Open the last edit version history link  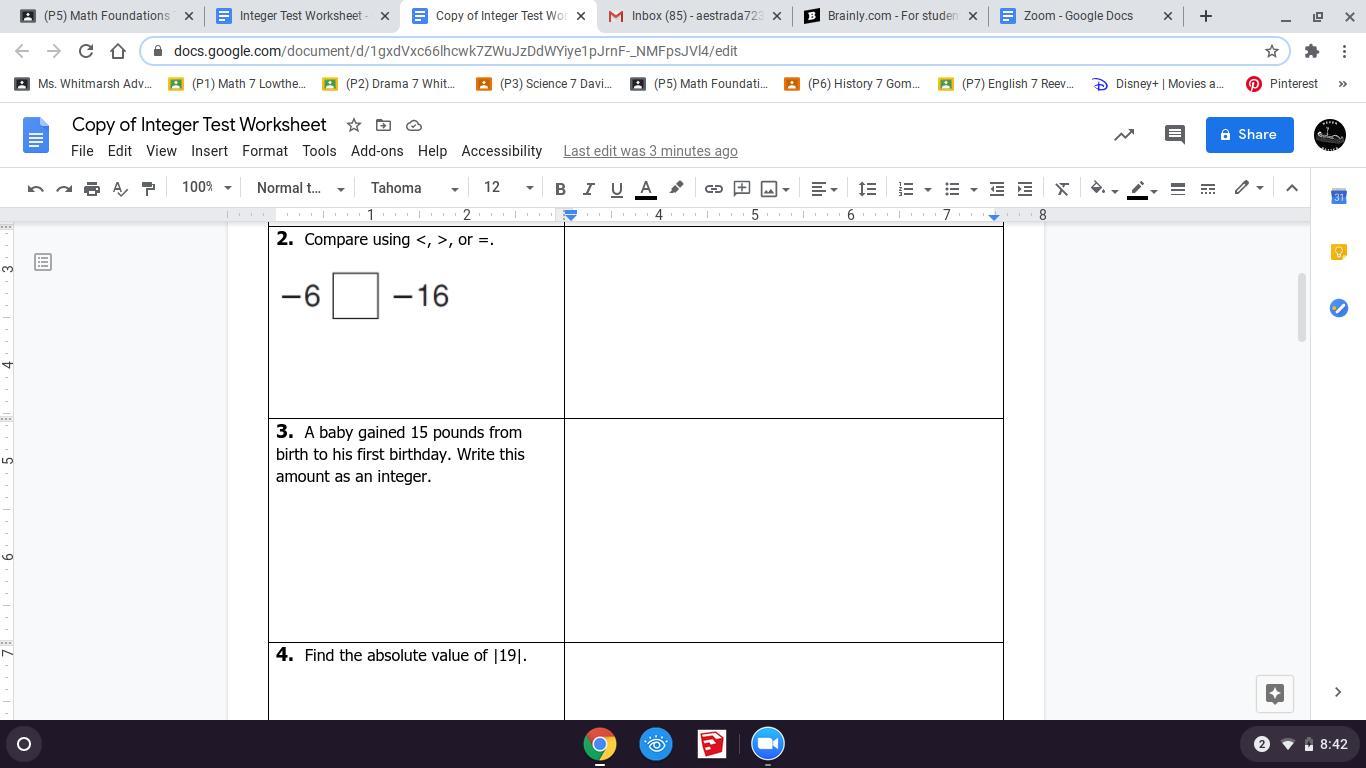(x=650, y=151)
